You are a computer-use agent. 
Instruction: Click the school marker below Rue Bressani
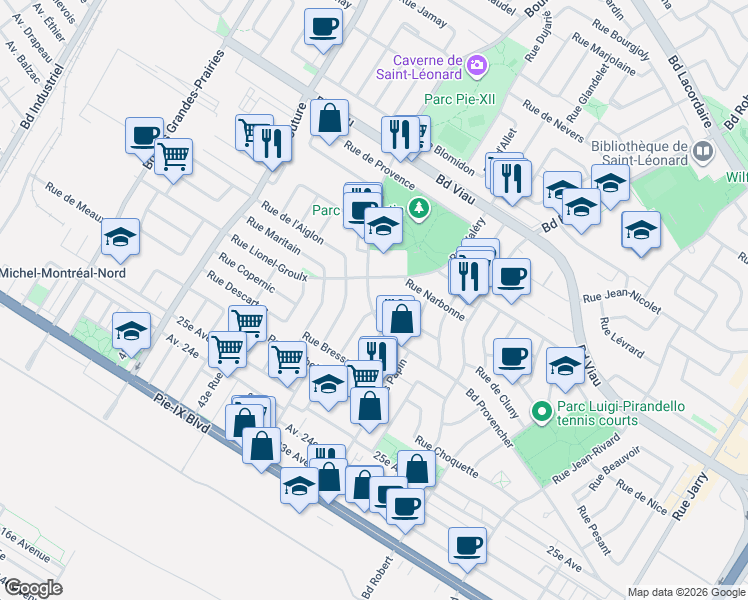pos(328,385)
